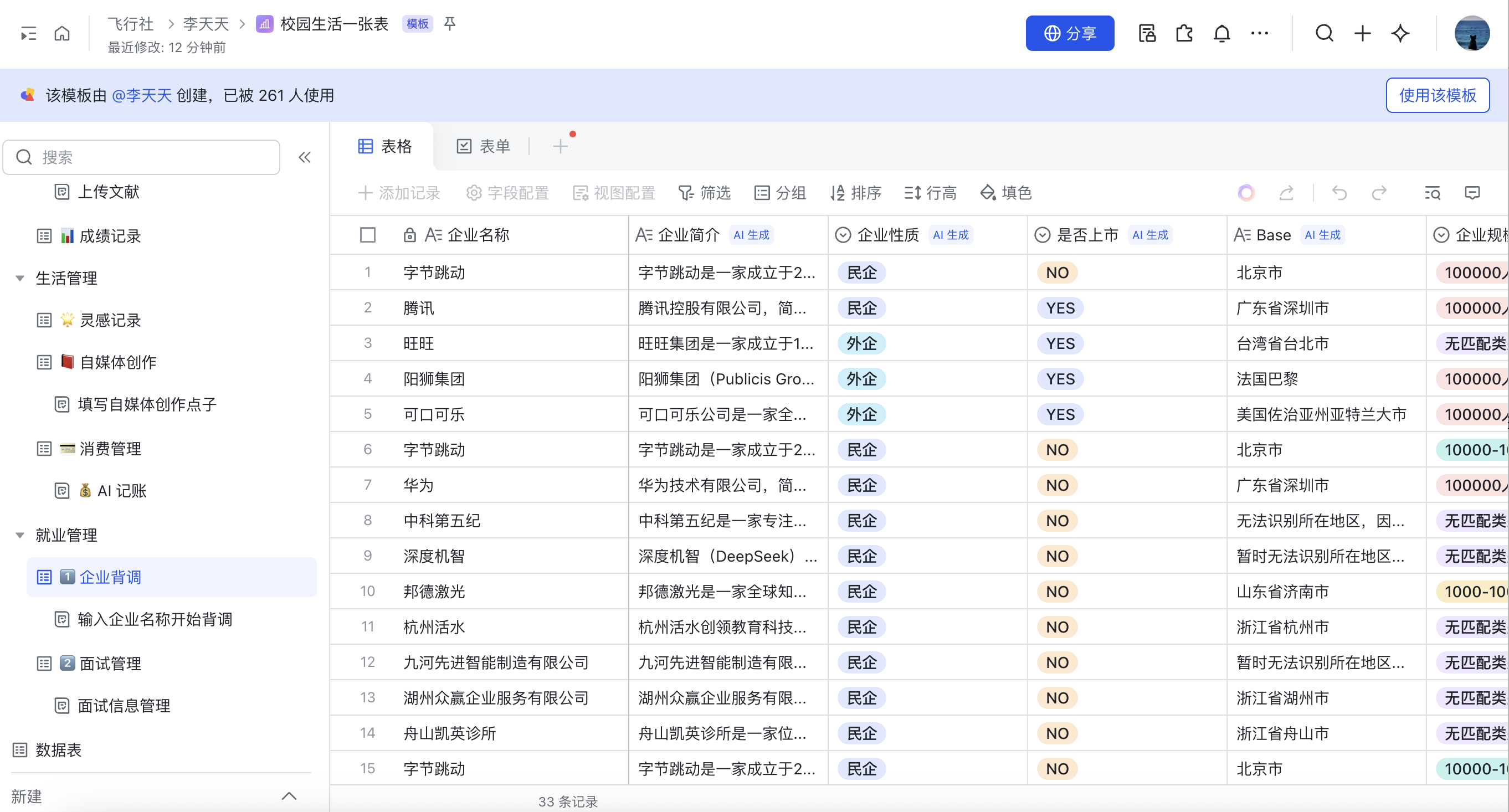Toggle the select-all checkbox in header row

(x=367, y=235)
